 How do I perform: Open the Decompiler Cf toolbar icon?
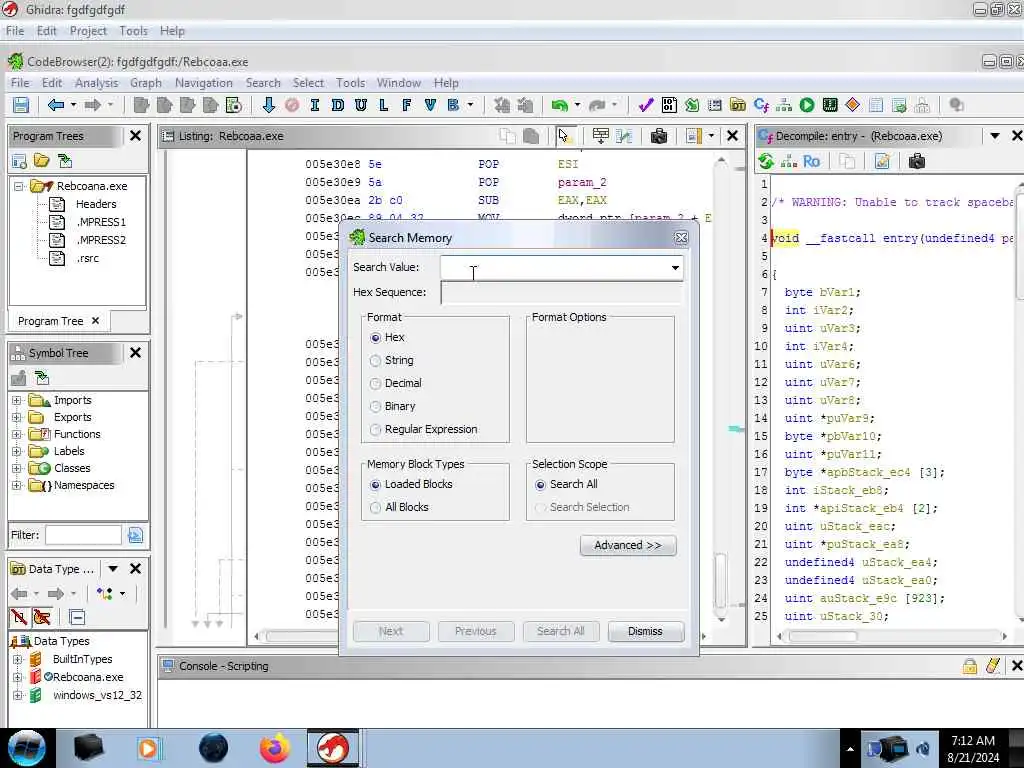[x=761, y=104]
